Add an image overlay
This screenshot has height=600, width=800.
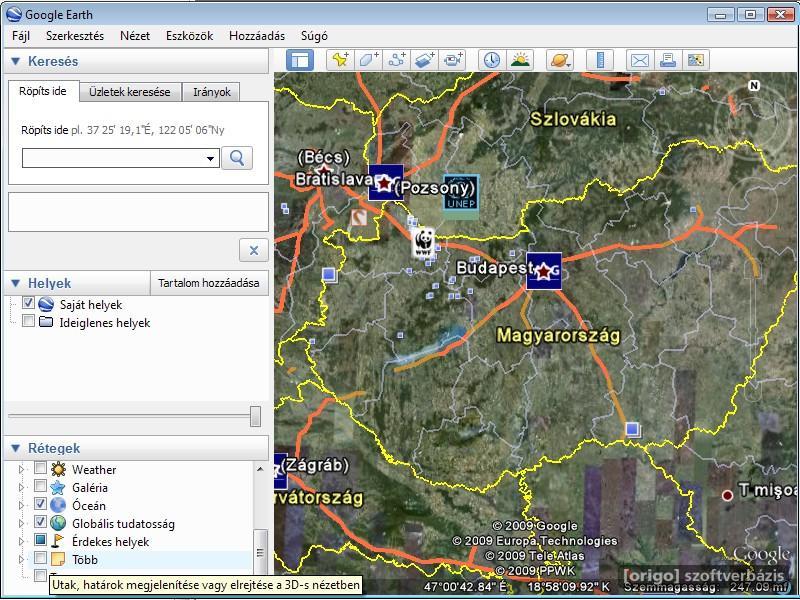(x=424, y=60)
